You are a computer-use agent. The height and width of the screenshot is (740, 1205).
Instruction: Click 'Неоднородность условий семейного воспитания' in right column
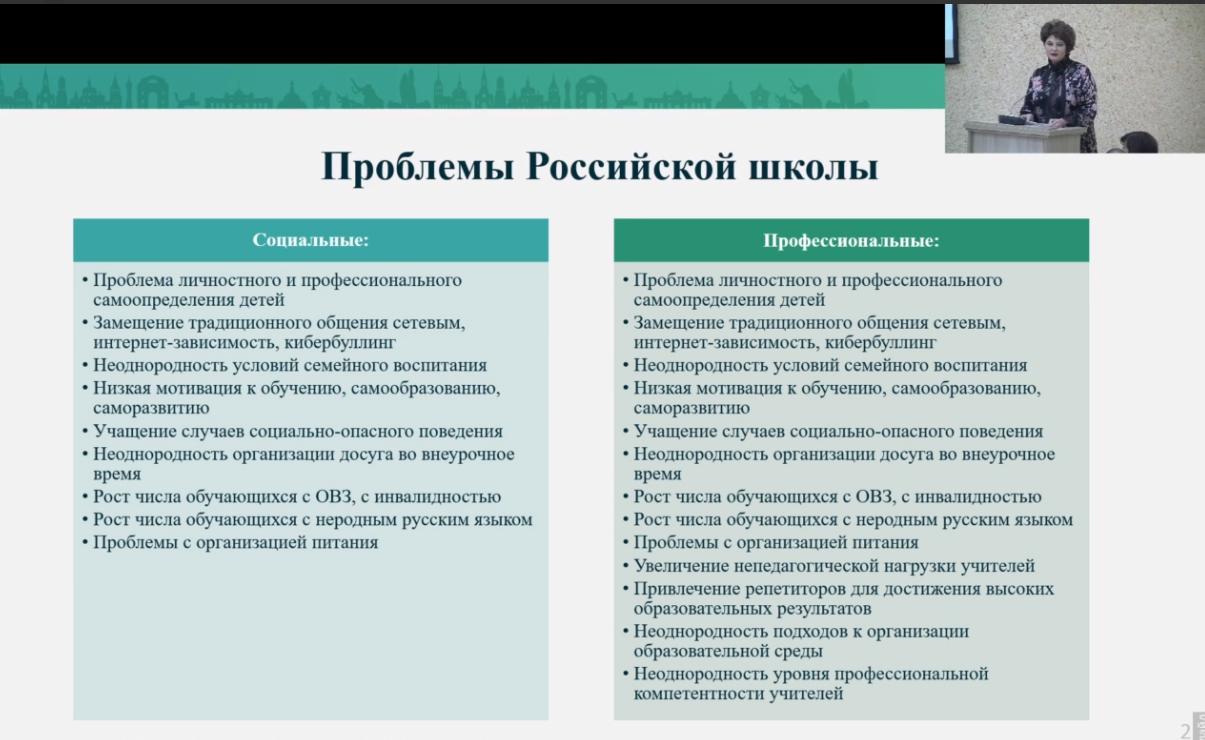[830, 366]
